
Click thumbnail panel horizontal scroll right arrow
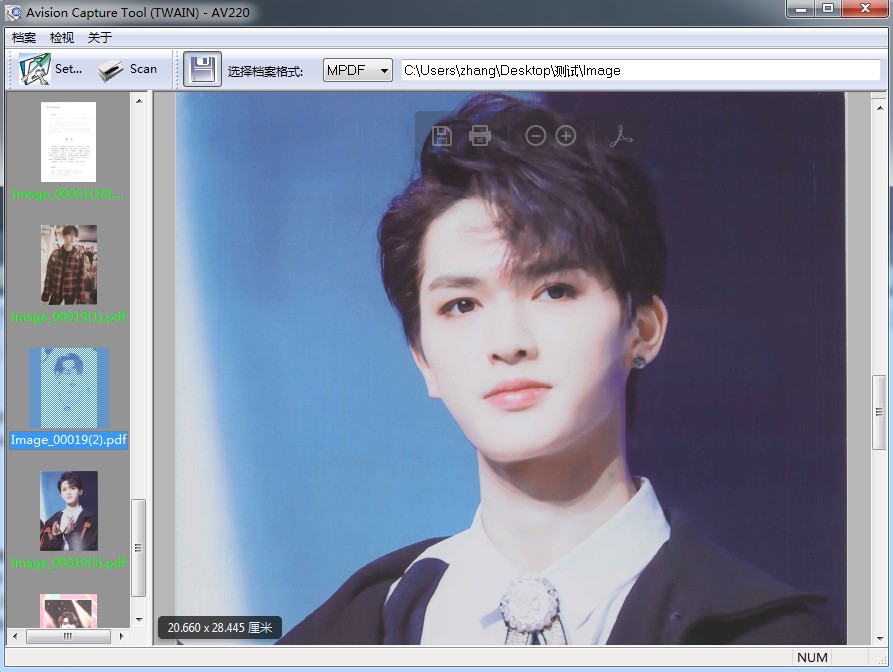point(121,636)
